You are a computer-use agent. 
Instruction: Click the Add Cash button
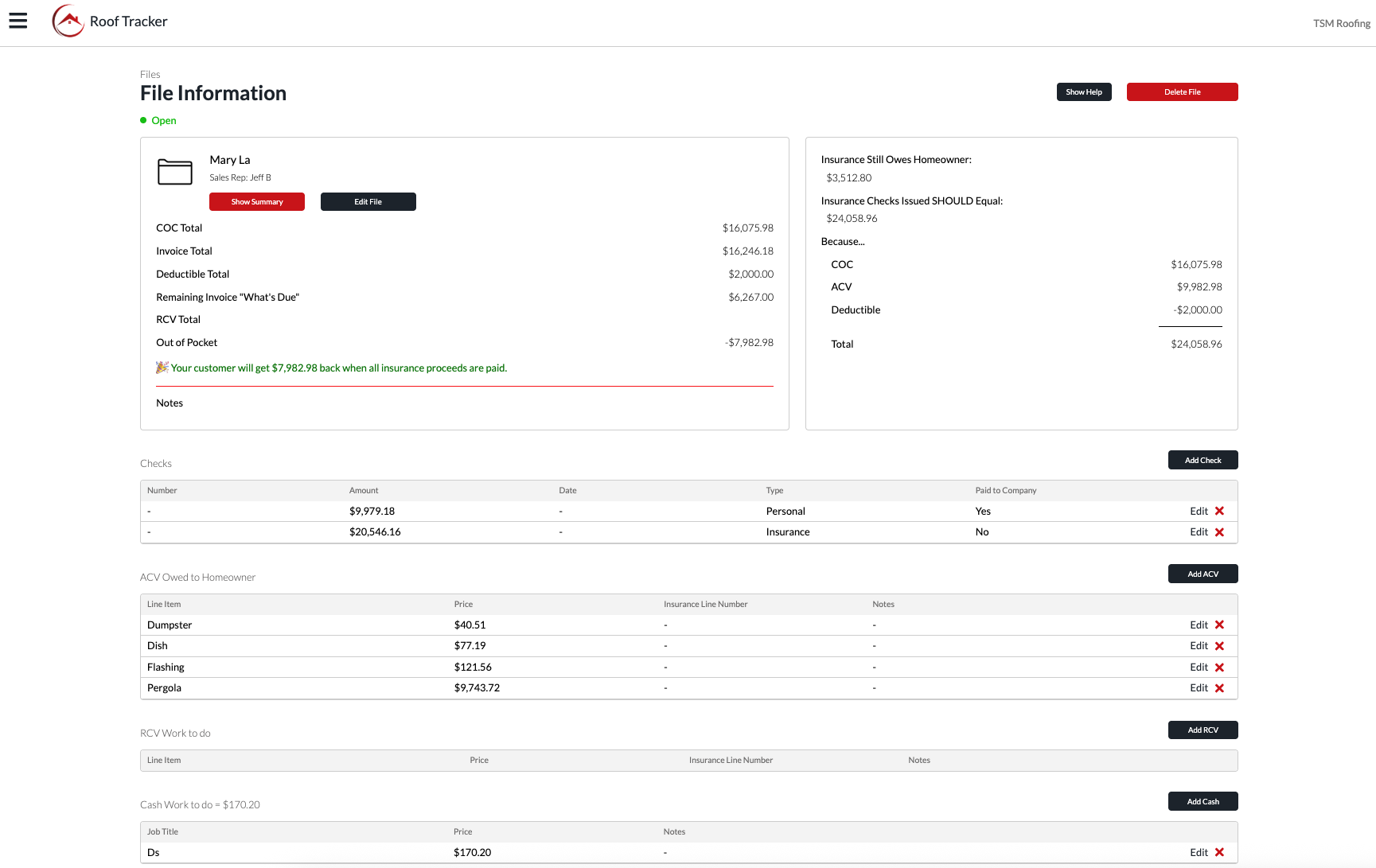pyautogui.click(x=1203, y=802)
